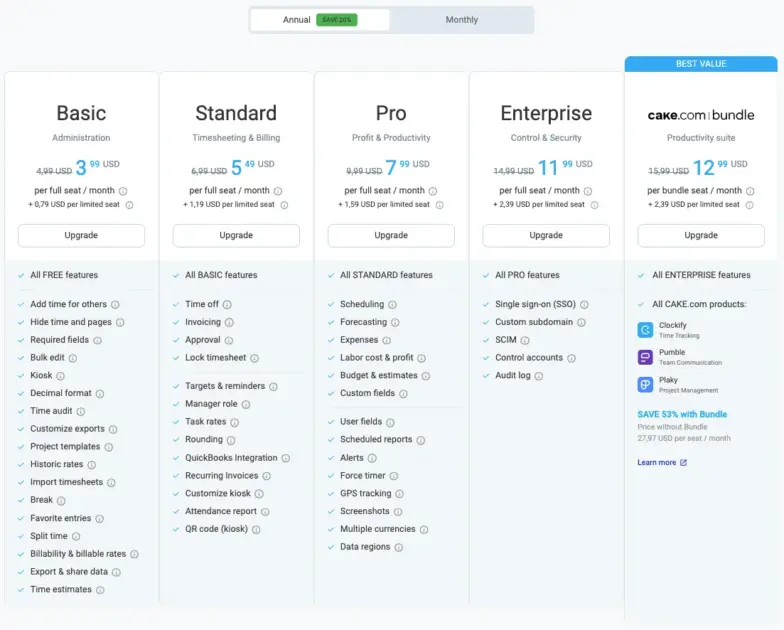Click the cake.com bundle logo
784x630 pixels.
pyautogui.click(x=701, y=115)
